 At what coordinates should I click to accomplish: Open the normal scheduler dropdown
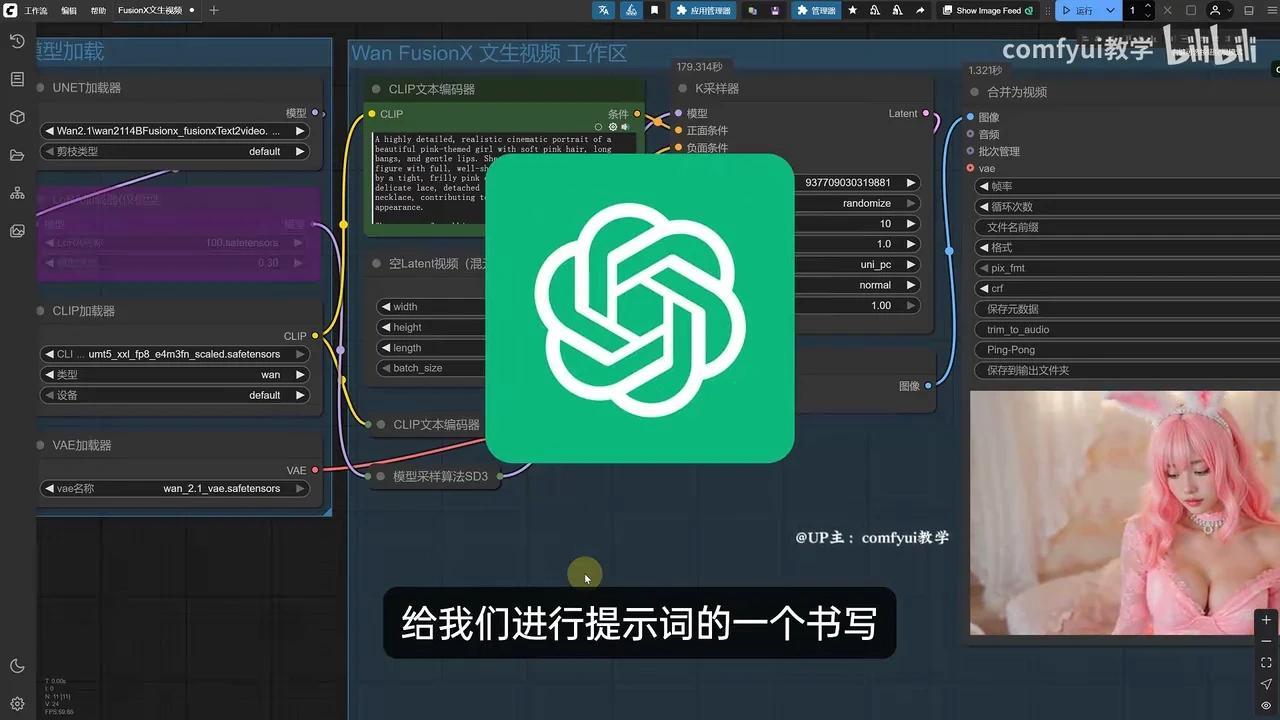click(x=860, y=284)
